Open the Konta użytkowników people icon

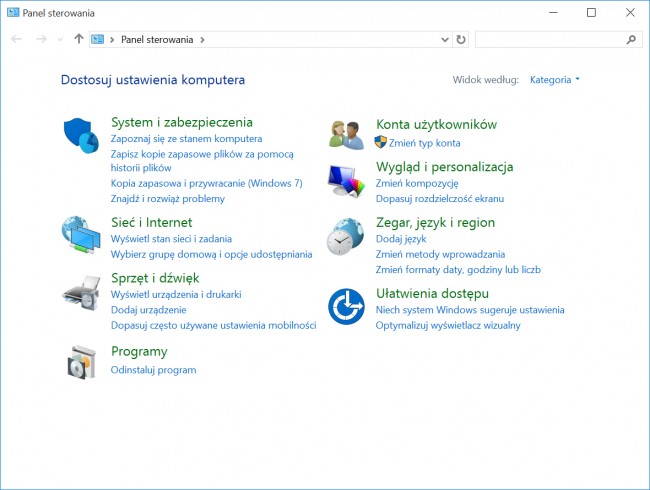(346, 134)
